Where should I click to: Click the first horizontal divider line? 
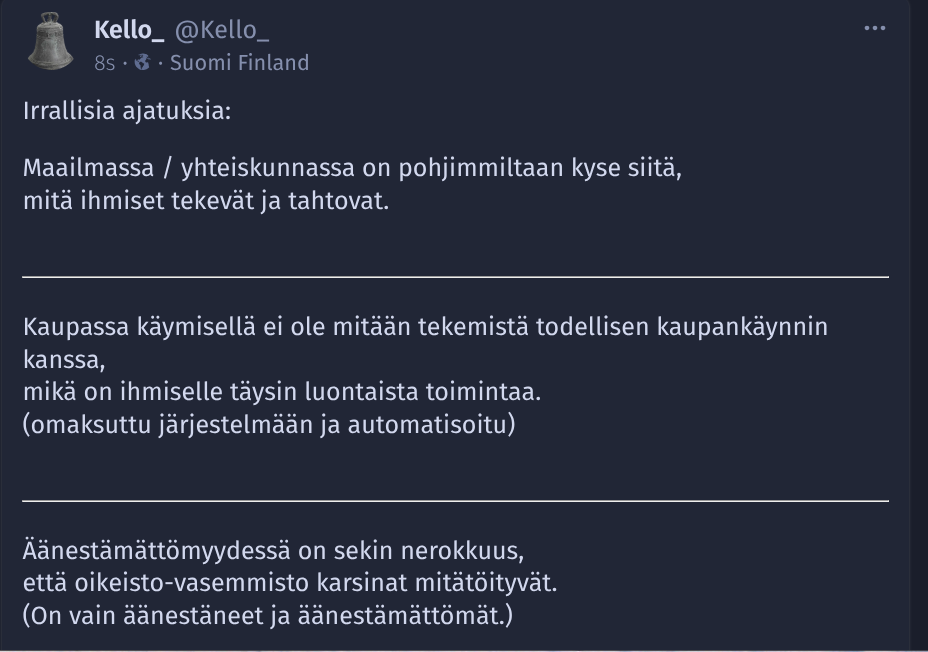(455, 276)
